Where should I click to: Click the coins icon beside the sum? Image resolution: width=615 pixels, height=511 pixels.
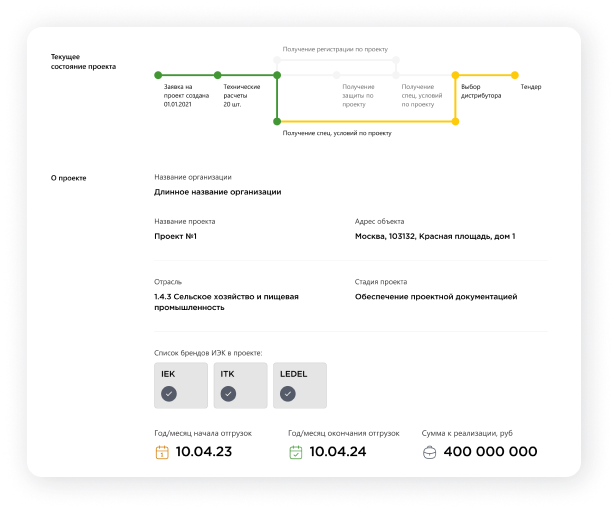click(430, 452)
